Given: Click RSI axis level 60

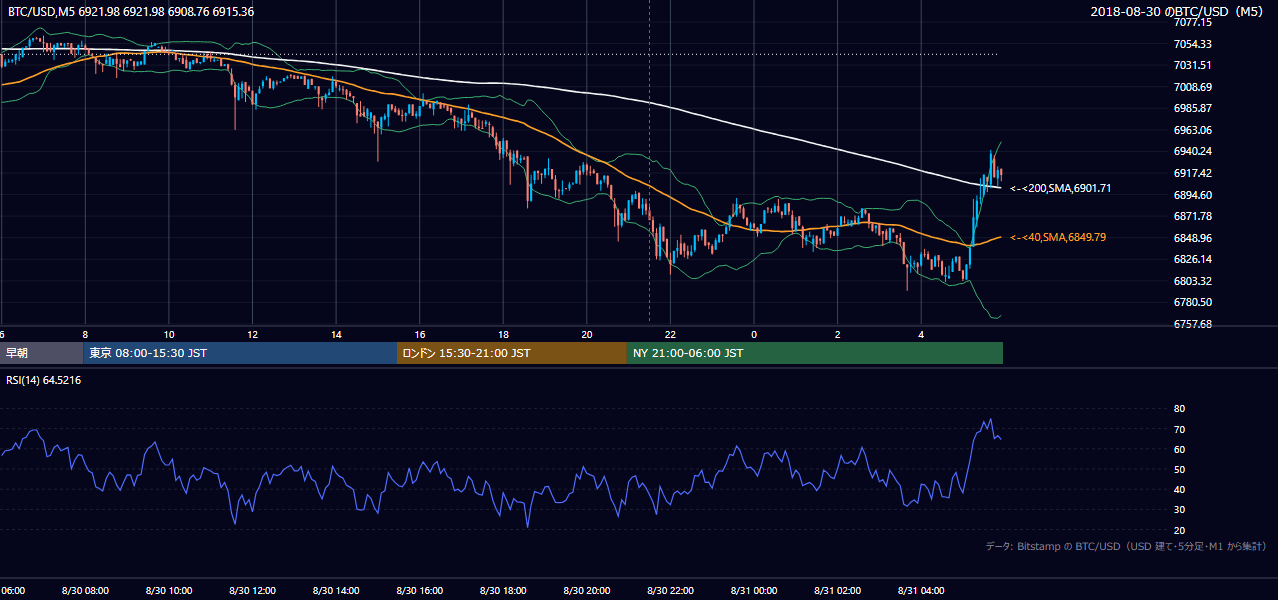Looking at the screenshot, I should pos(1180,449).
